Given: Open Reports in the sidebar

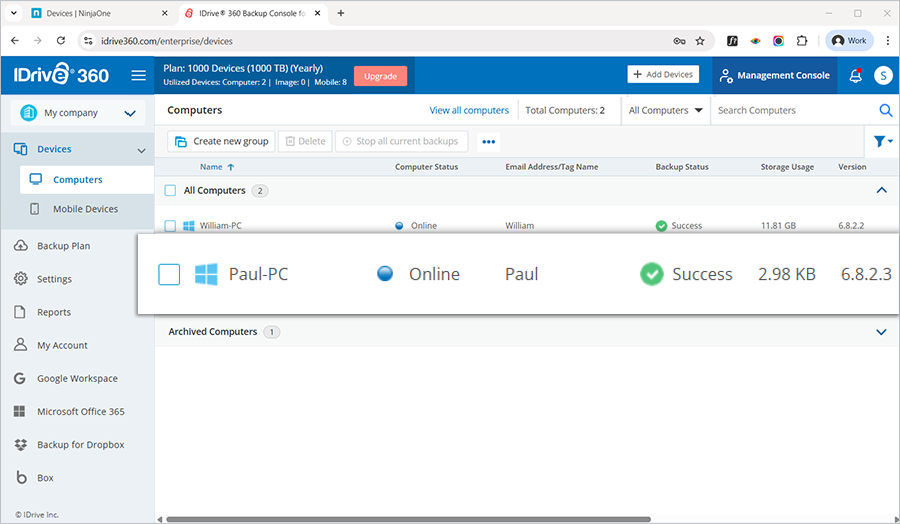Looking at the screenshot, I should point(53,312).
